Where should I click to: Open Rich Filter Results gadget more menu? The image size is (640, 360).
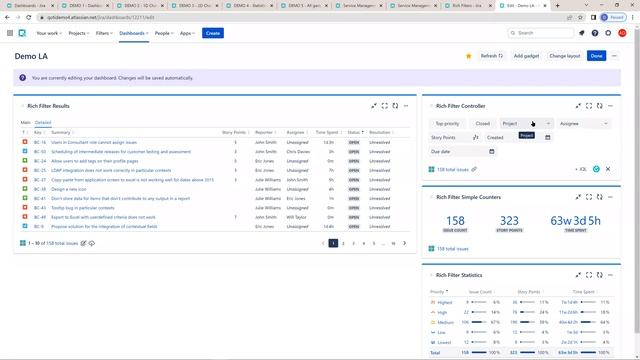coord(406,106)
